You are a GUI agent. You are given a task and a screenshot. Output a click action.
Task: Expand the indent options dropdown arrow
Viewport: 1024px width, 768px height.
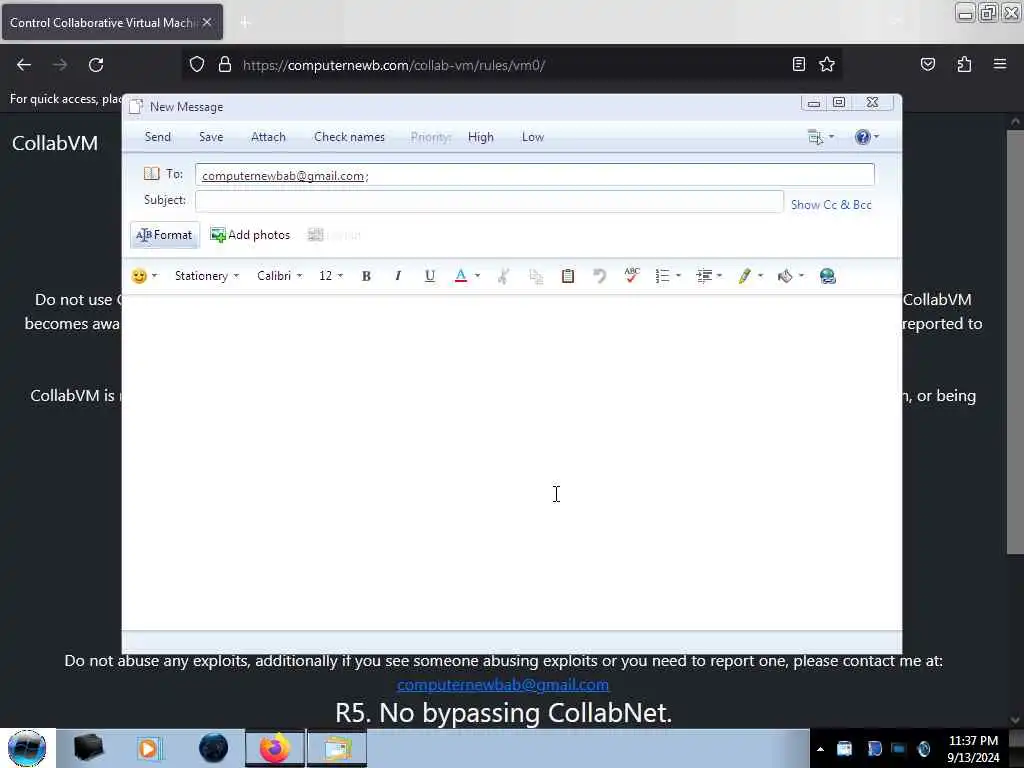720,276
